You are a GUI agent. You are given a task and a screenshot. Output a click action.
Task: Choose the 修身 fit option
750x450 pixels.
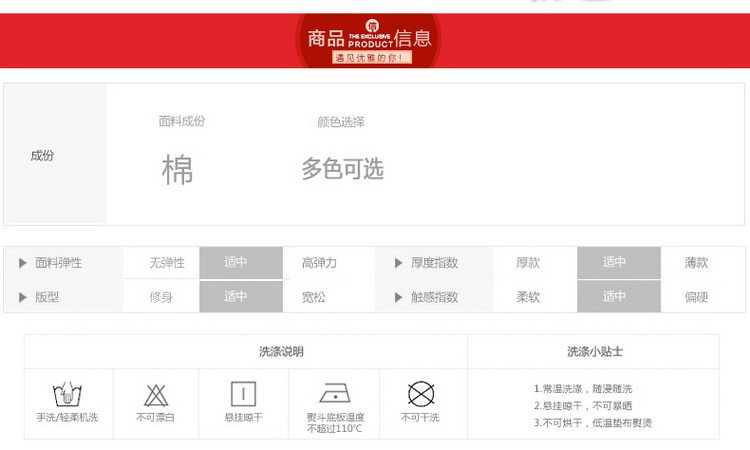(161, 297)
